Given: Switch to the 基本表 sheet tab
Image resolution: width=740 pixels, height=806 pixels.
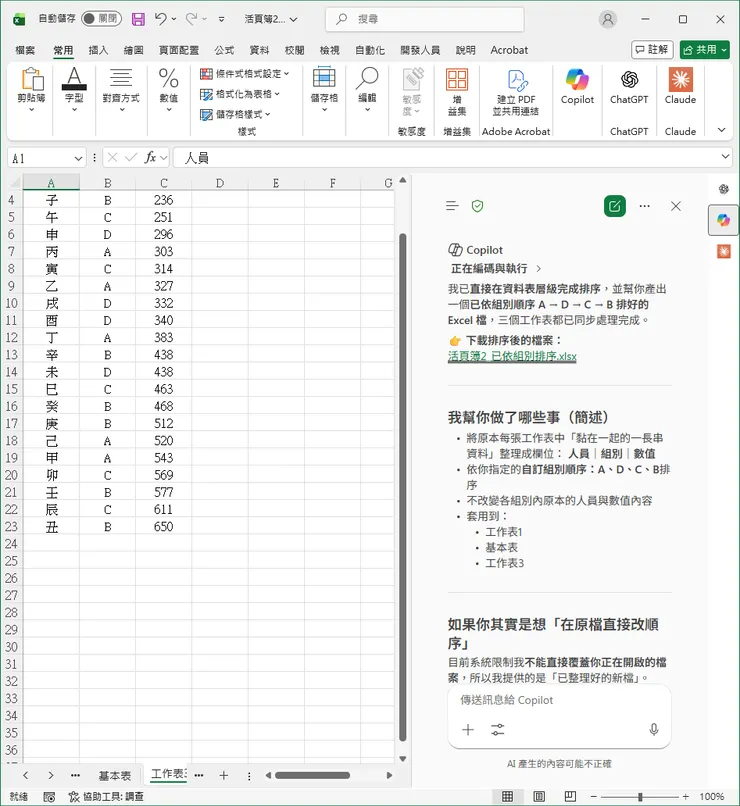Looking at the screenshot, I should [x=115, y=776].
